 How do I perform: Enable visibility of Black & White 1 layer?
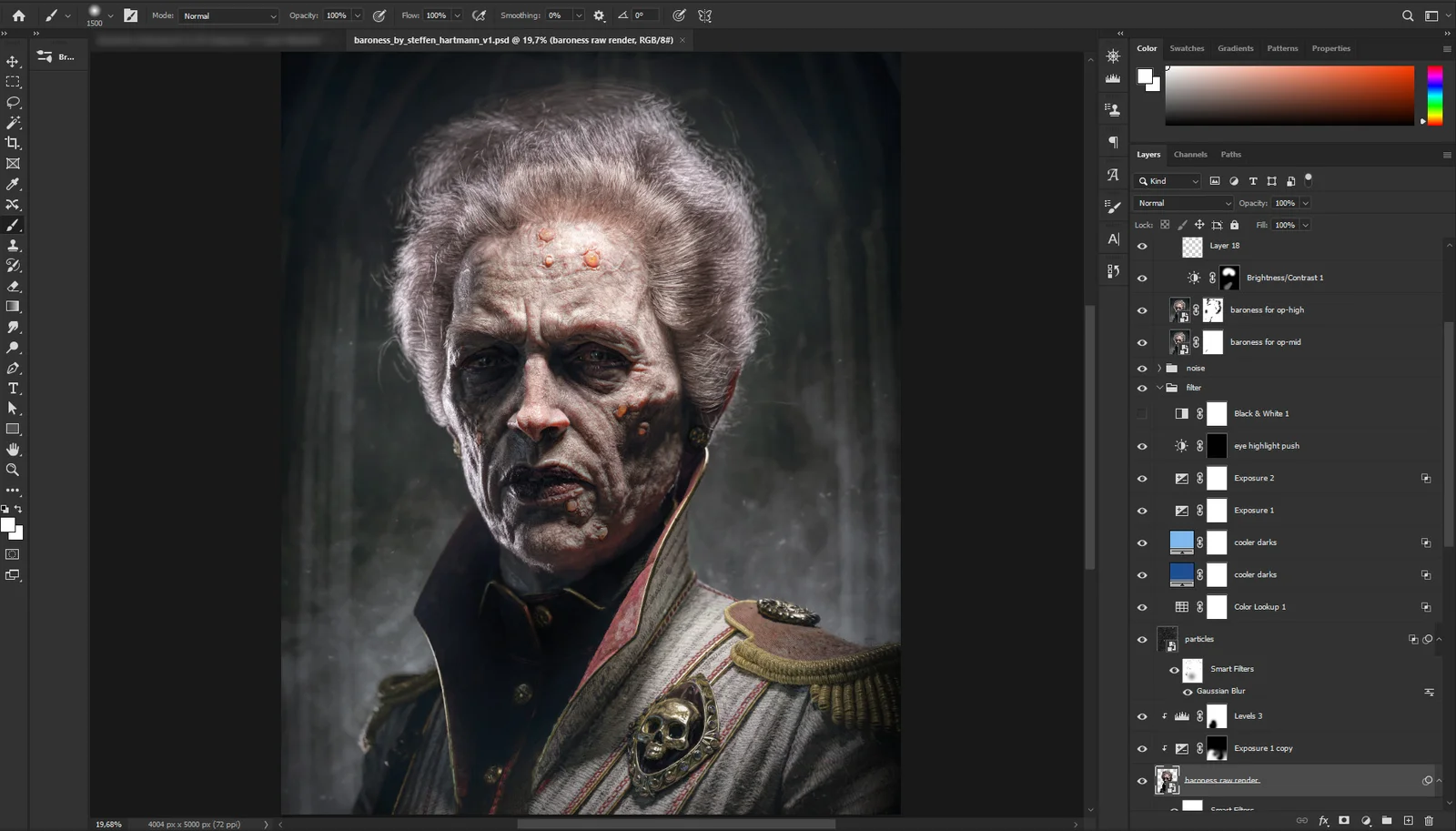point(1142,413)
